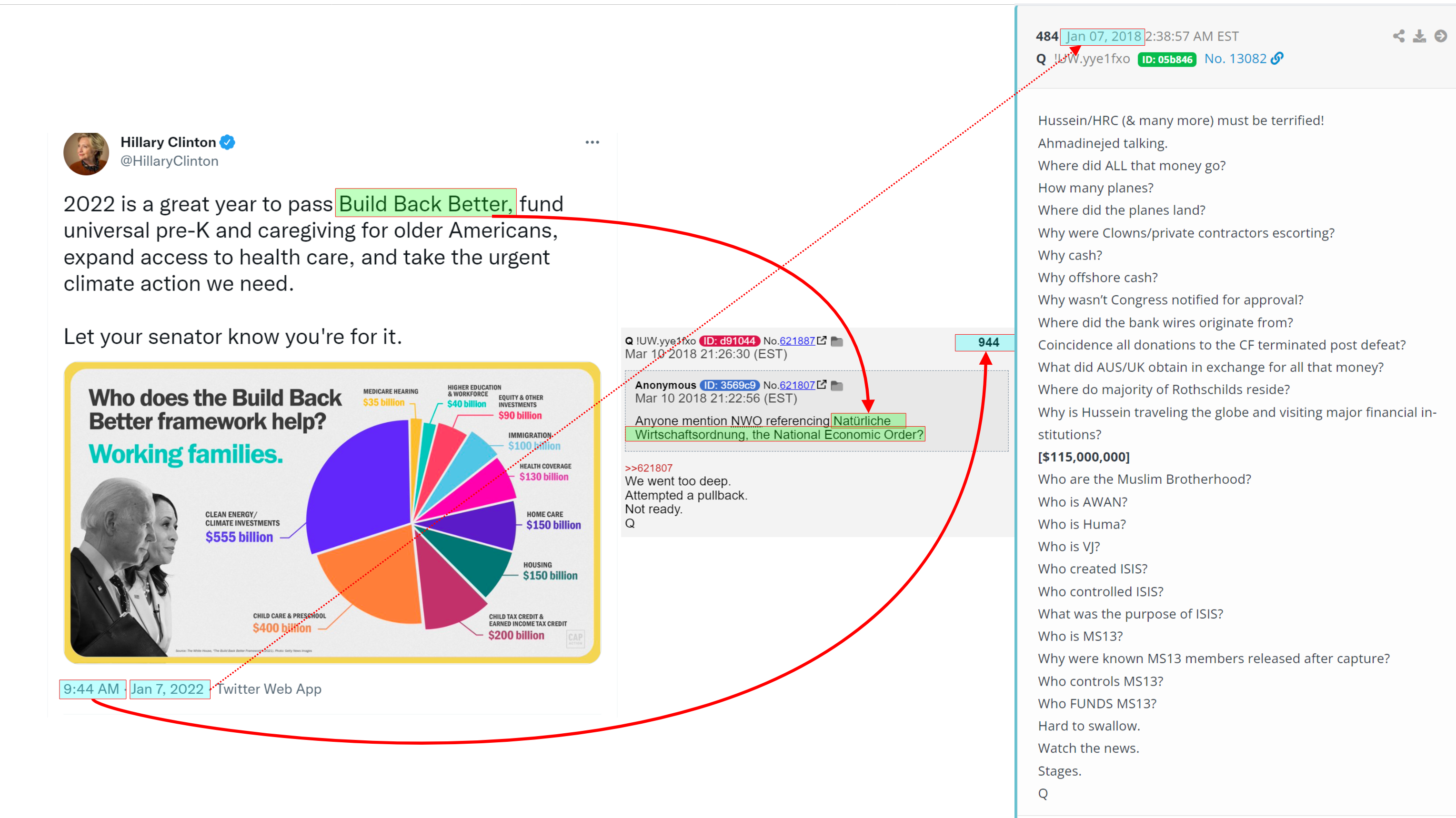Click the line 'Where did ALL that money go?'
This screenshot has height=818, width=1456.
[1132, 166]
